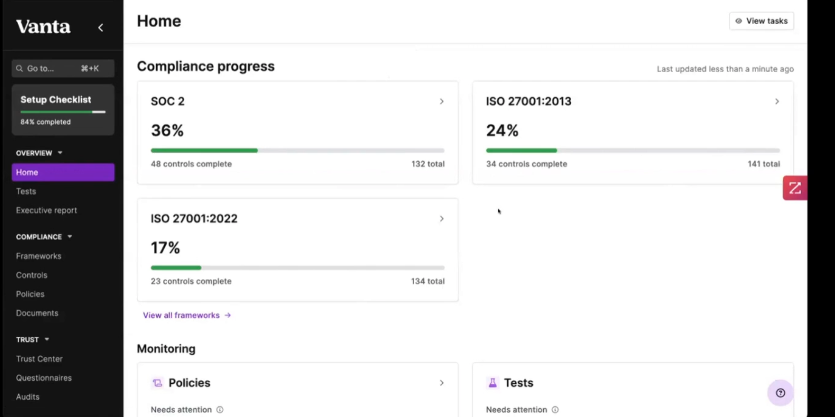The width and height of the screenshot is (835, 417).
Task: Click '134 total' text
Action: pyautogui.click(x=428, y=281)
